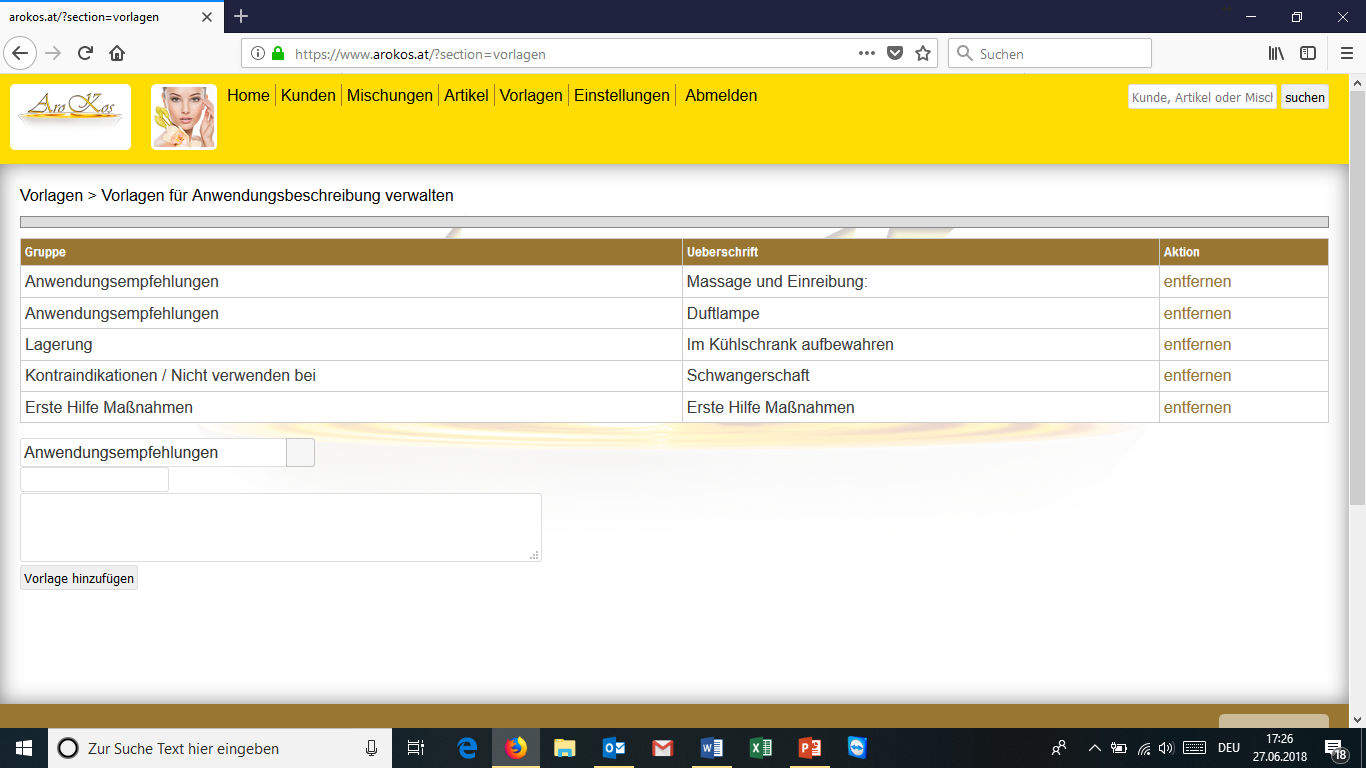Image resolution: width=1366 pixels, height=768 pixels.
Task: Click the microphone icon in Windows search
Action: pos(372,748)
